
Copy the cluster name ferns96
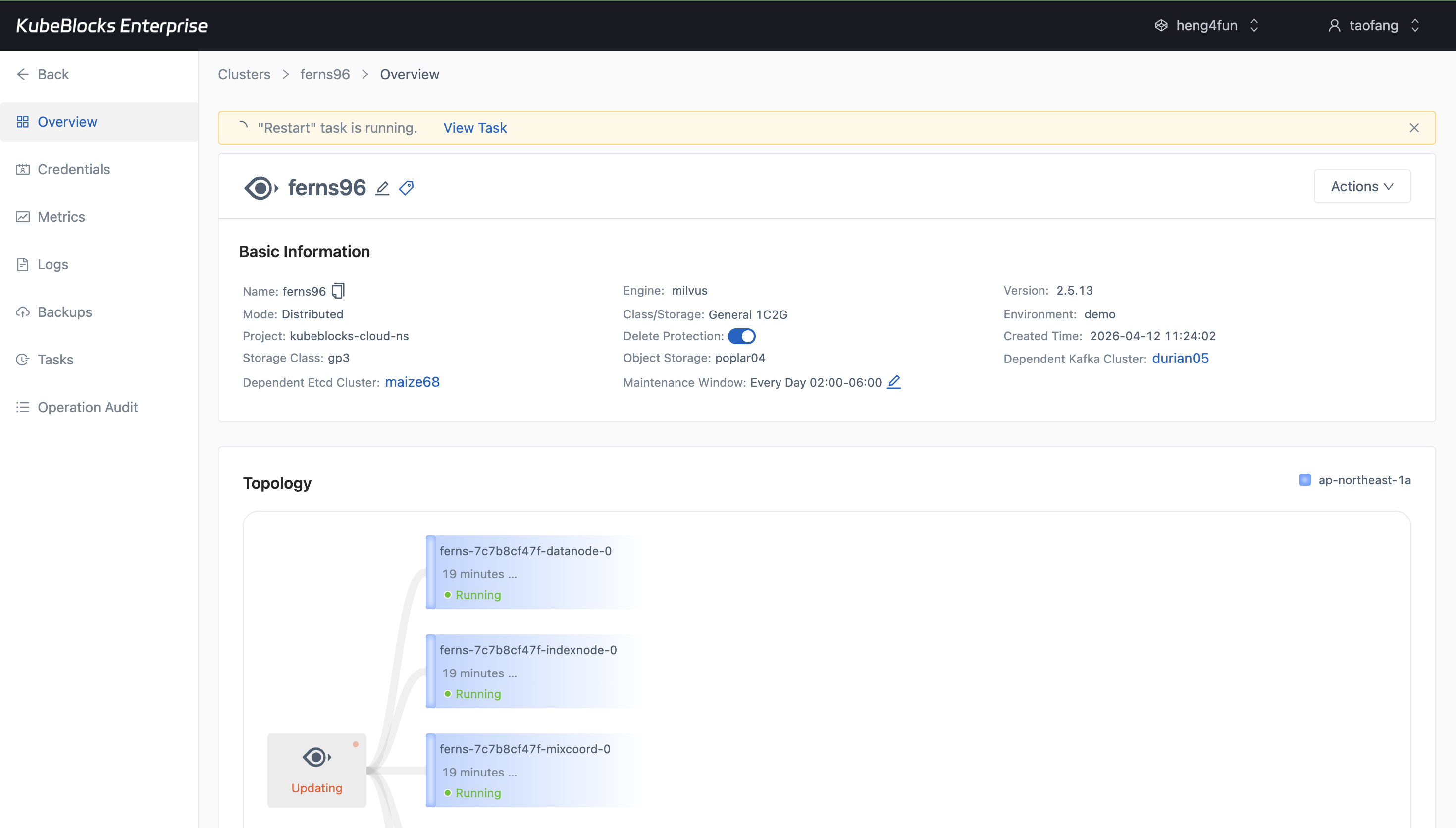(x=338, y=291)
